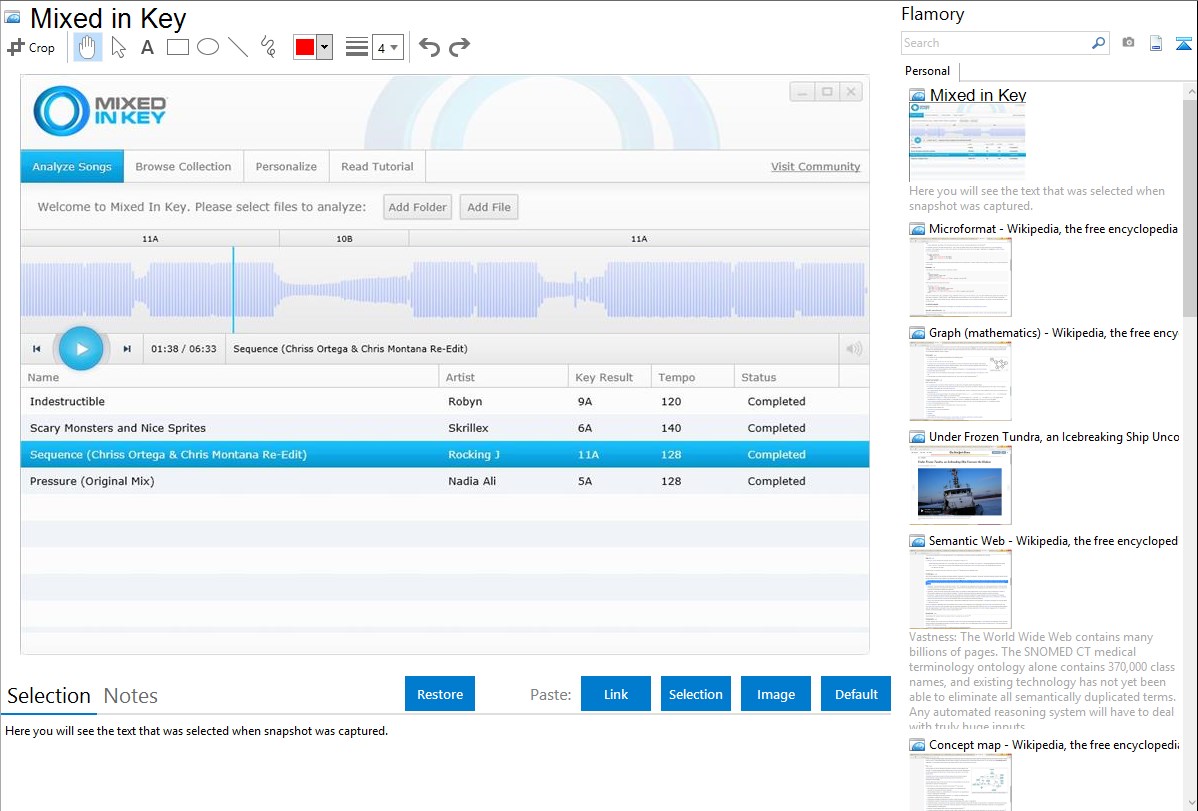Open the Analyze Songs tab
This screenshot has width=1198, height=811.
pos(72,167)
